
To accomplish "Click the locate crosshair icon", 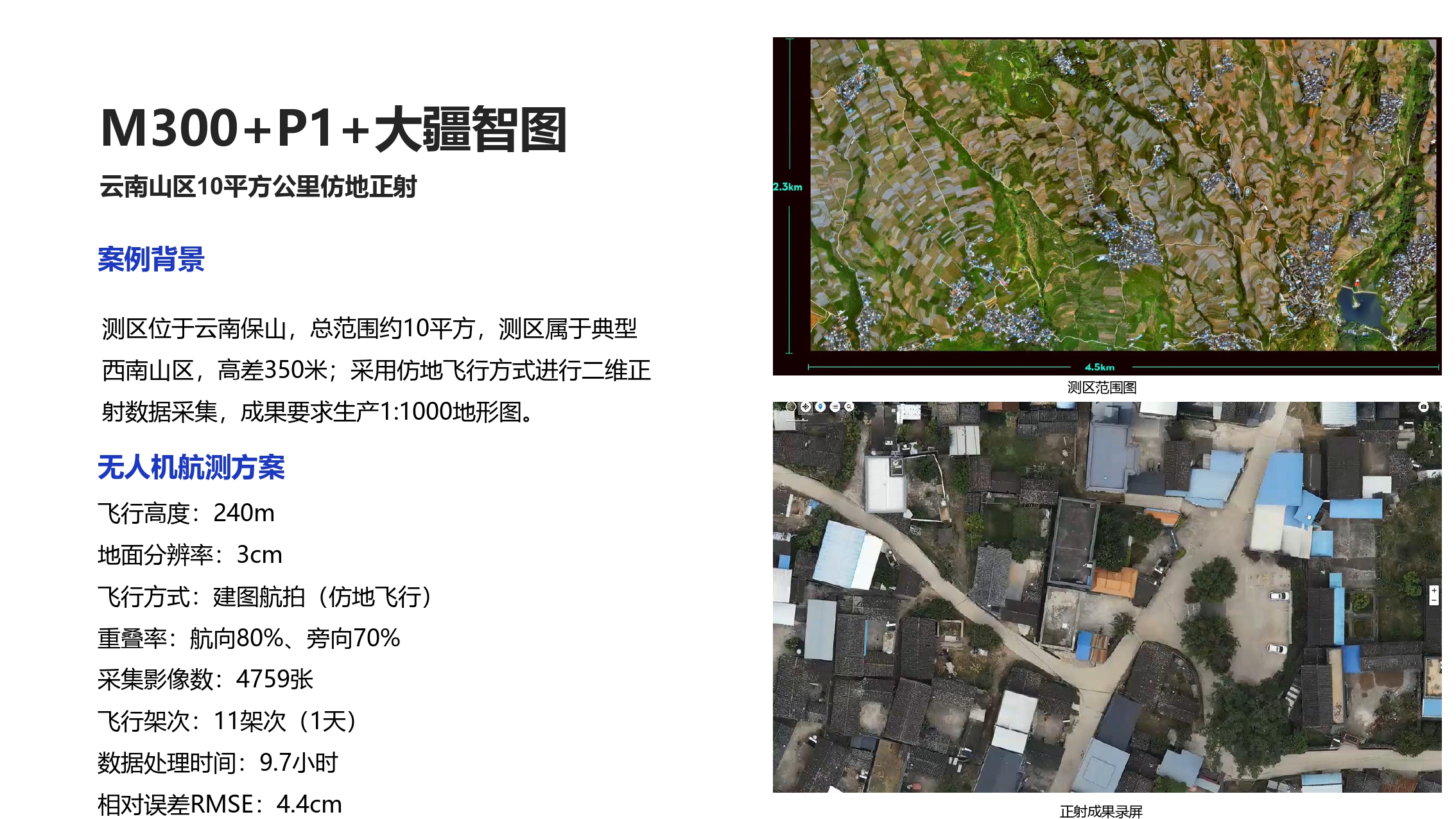I will (x=806, y=407).
